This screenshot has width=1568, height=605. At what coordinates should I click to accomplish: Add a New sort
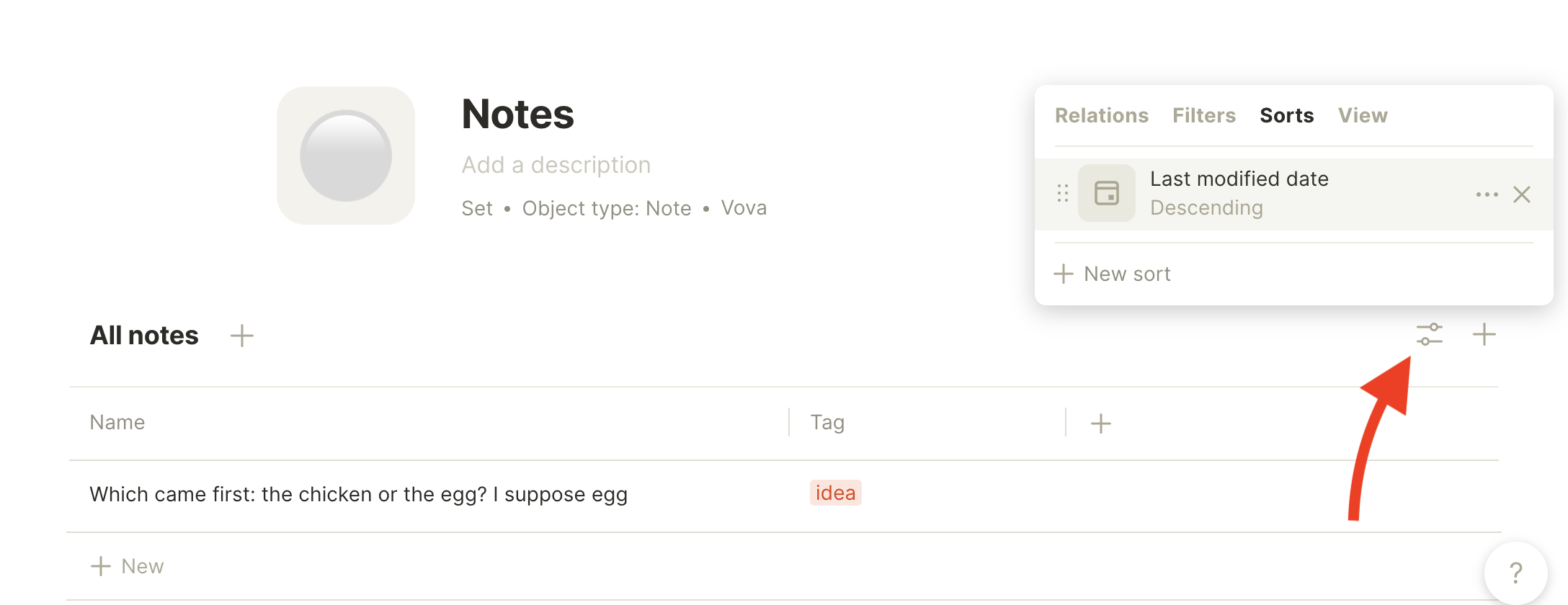(x=1113, y=274)
